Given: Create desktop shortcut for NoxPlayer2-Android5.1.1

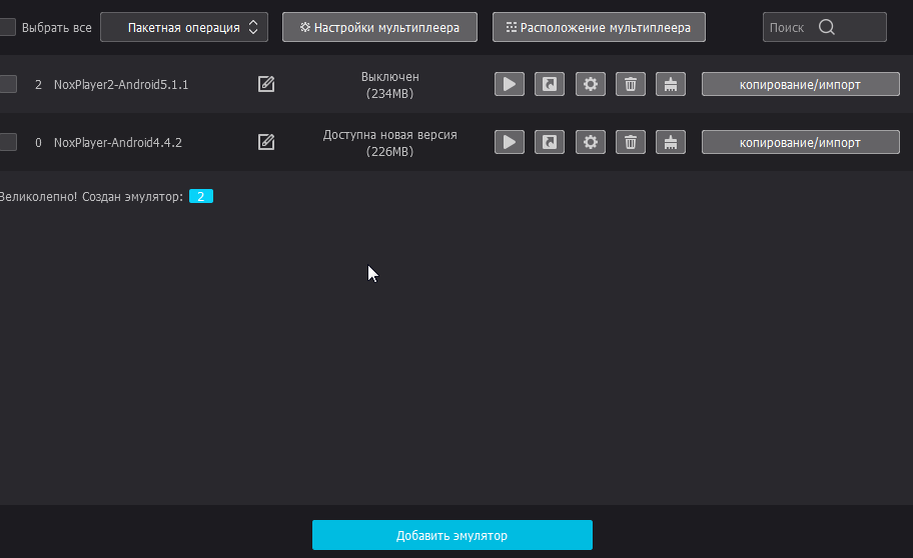Looking at the screenshot, I should click(x=550, y=84).
